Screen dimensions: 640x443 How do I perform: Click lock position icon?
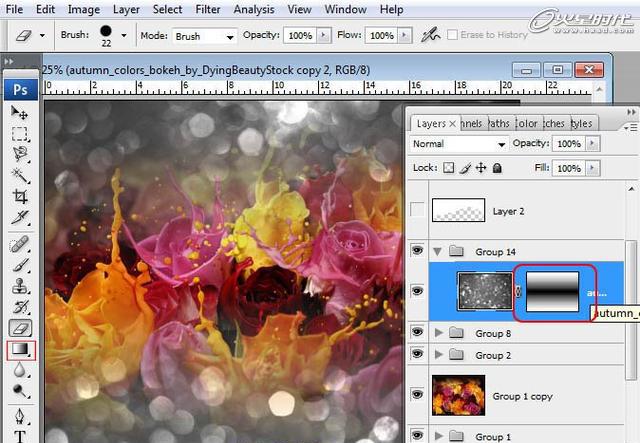pyautogui.click(x=481, y=168)
